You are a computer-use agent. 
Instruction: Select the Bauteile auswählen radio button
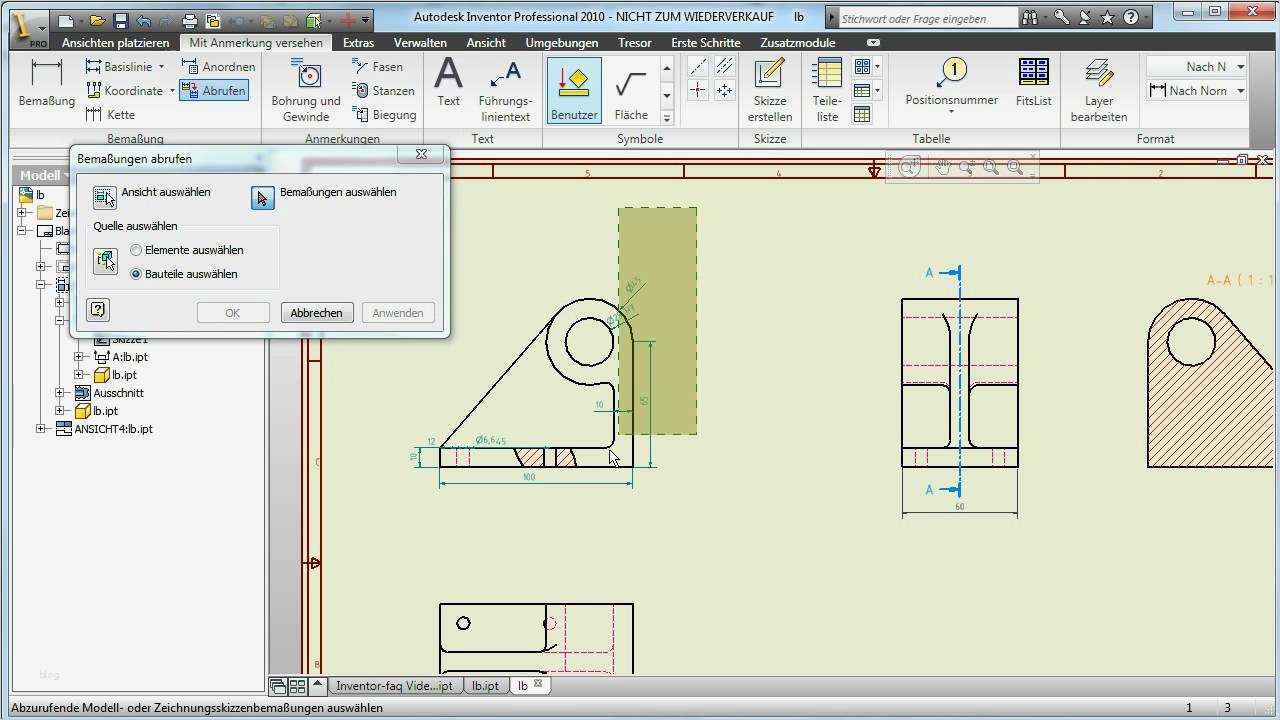point(137,274)
